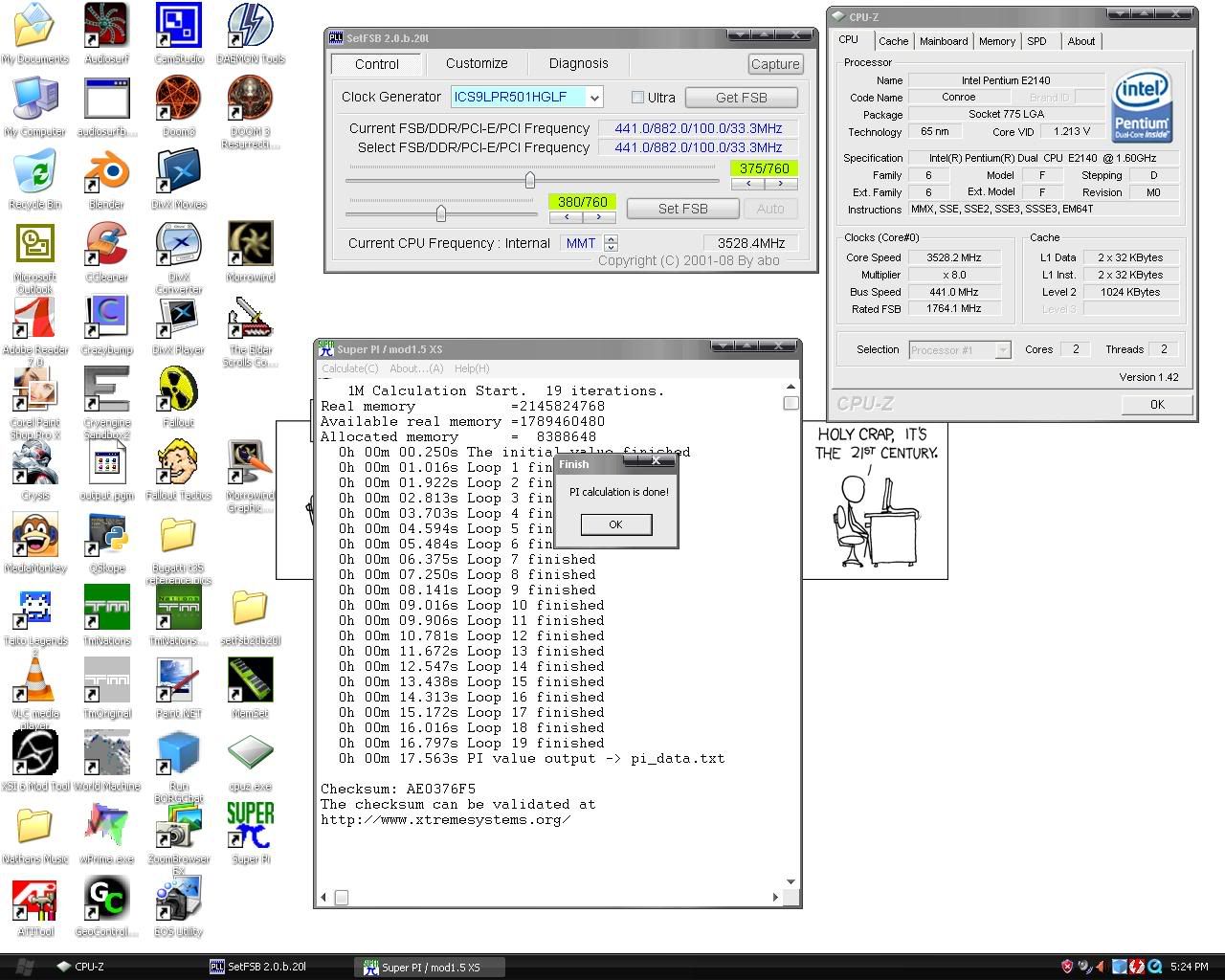Open the SPD tab in CPU-Z
Image resolution: width=1225 pixels, height=980 pixels.
coord(1036,41)
